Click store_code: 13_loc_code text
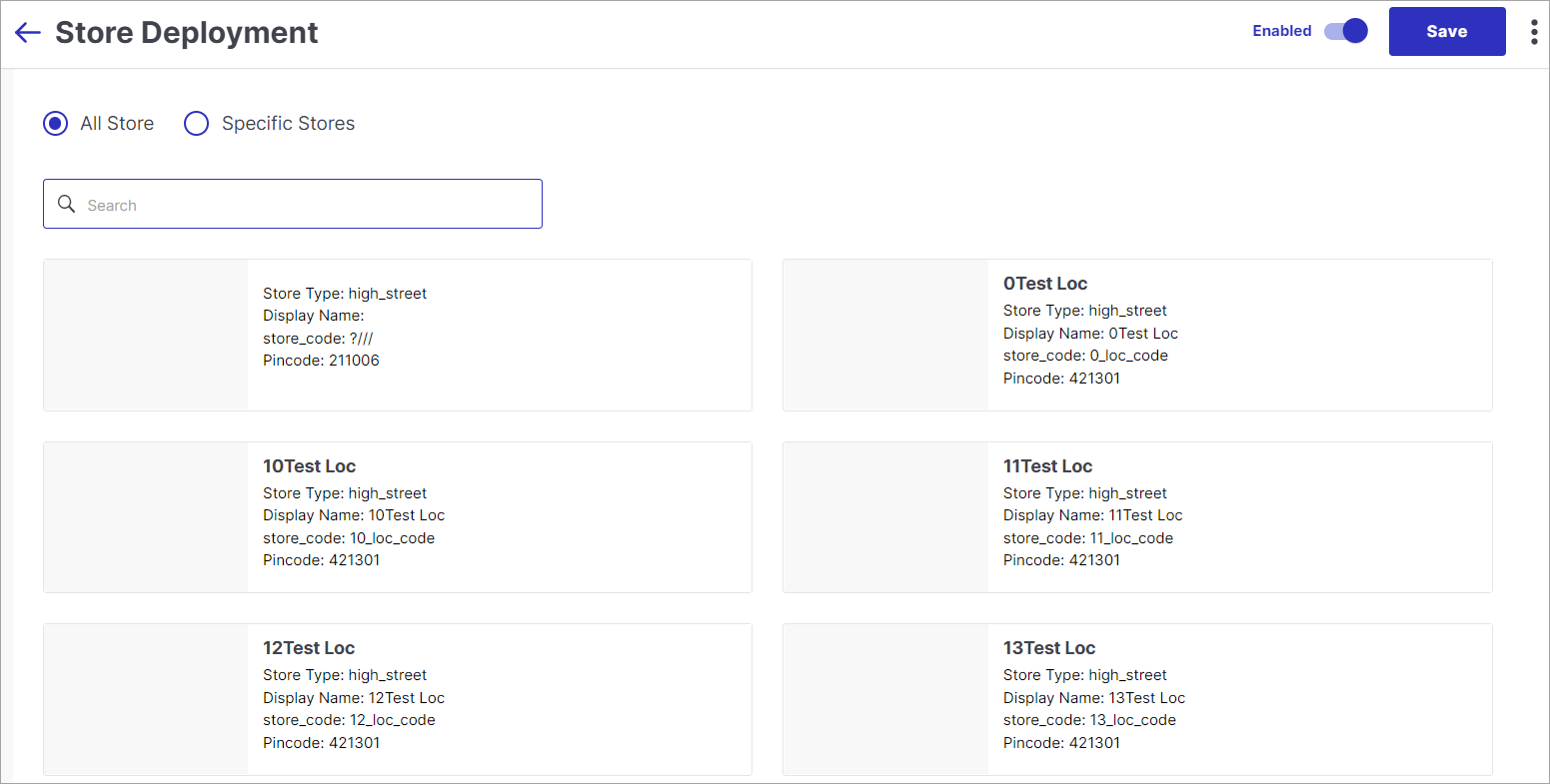The height and width of the screenshot is (784, 1550). pyautogui.click(x=1090, y=720)
